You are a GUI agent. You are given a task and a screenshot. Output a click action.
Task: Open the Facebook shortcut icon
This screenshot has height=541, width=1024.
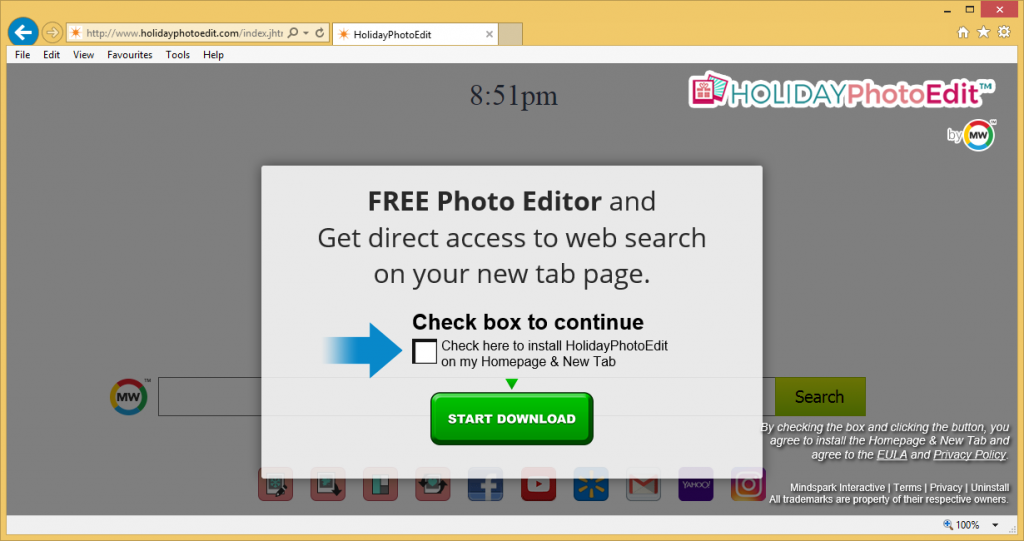tap(485, 485)
